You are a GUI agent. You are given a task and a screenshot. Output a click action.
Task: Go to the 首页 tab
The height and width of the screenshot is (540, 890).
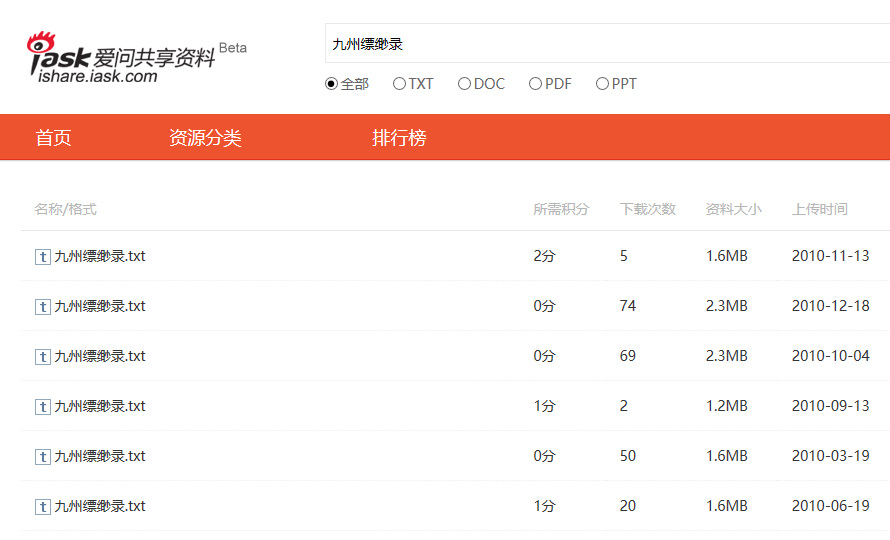point(54,138)
